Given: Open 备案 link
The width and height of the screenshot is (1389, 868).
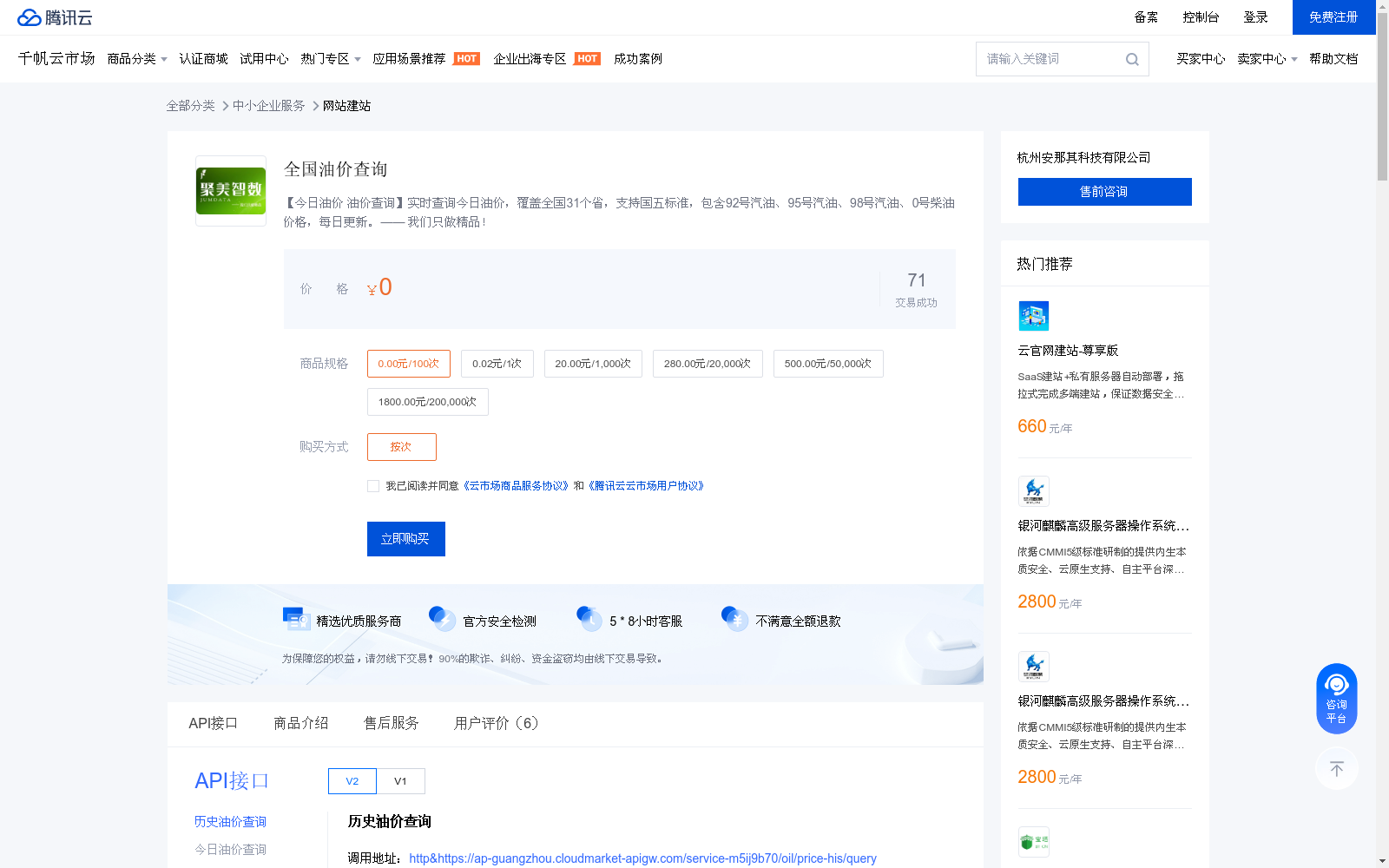Looking at the screenshot, I should [1146, 17].
